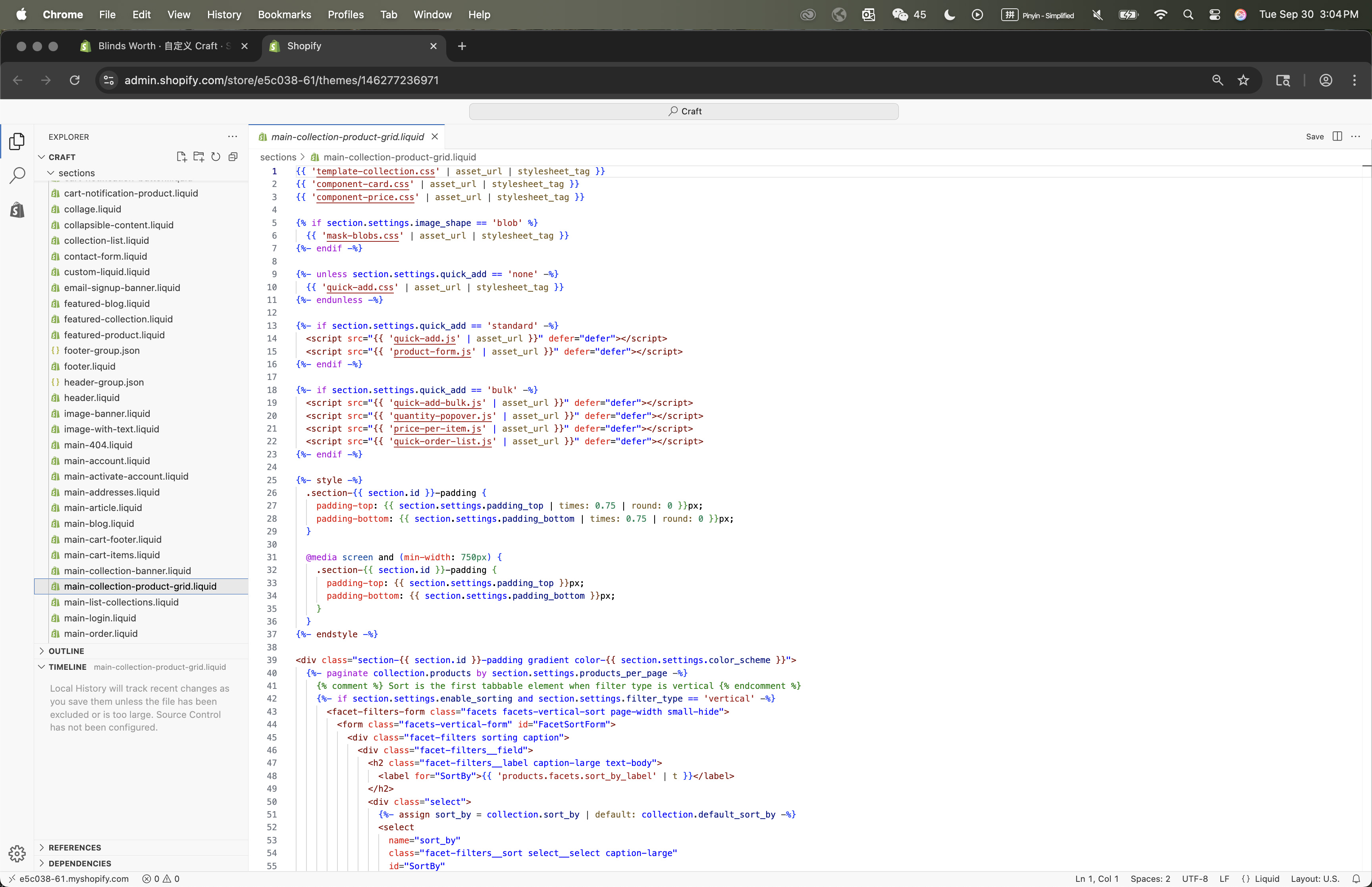This screenshot has width=1372, height=887.
Task: Open the Bookmarks menu in menu bar
Action: 284,14
